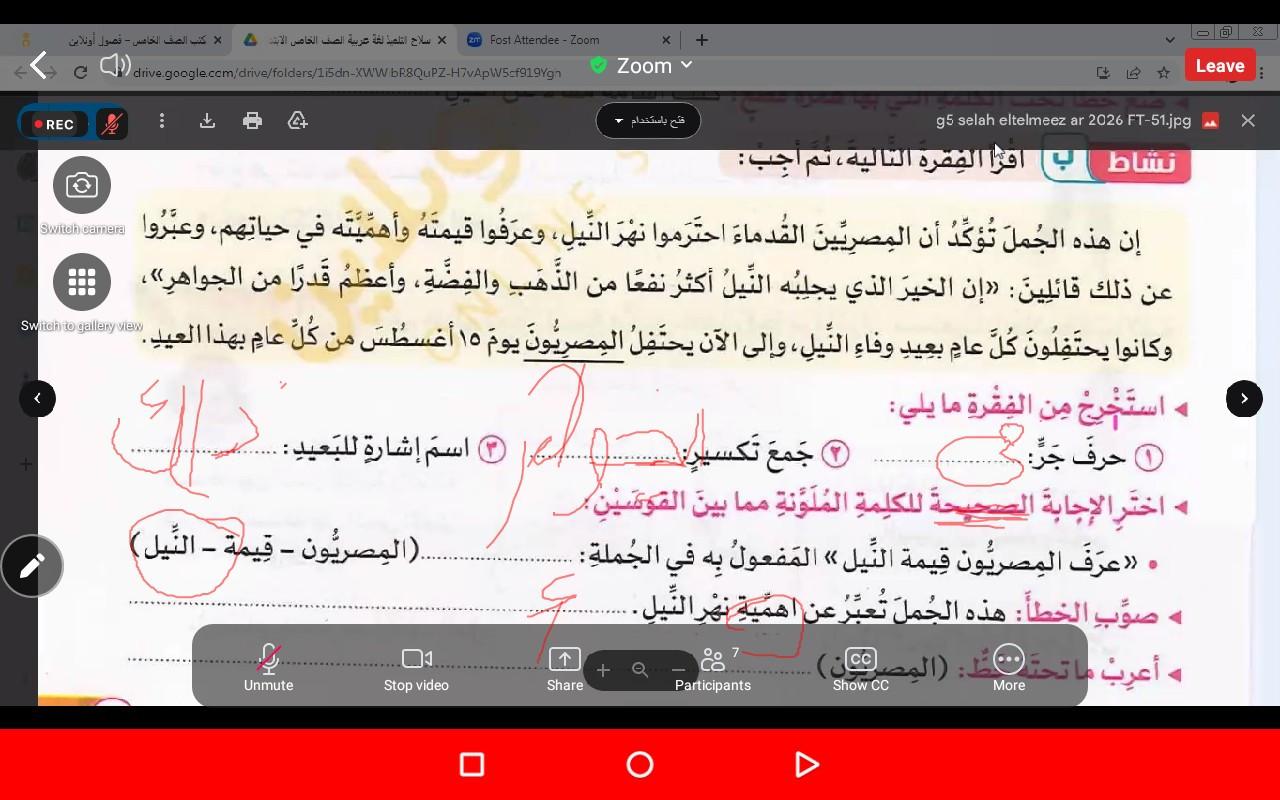Open the pencil annotation tool
Screen dimensions: 1280x800
pyautogui.click(x=32, y=566)
